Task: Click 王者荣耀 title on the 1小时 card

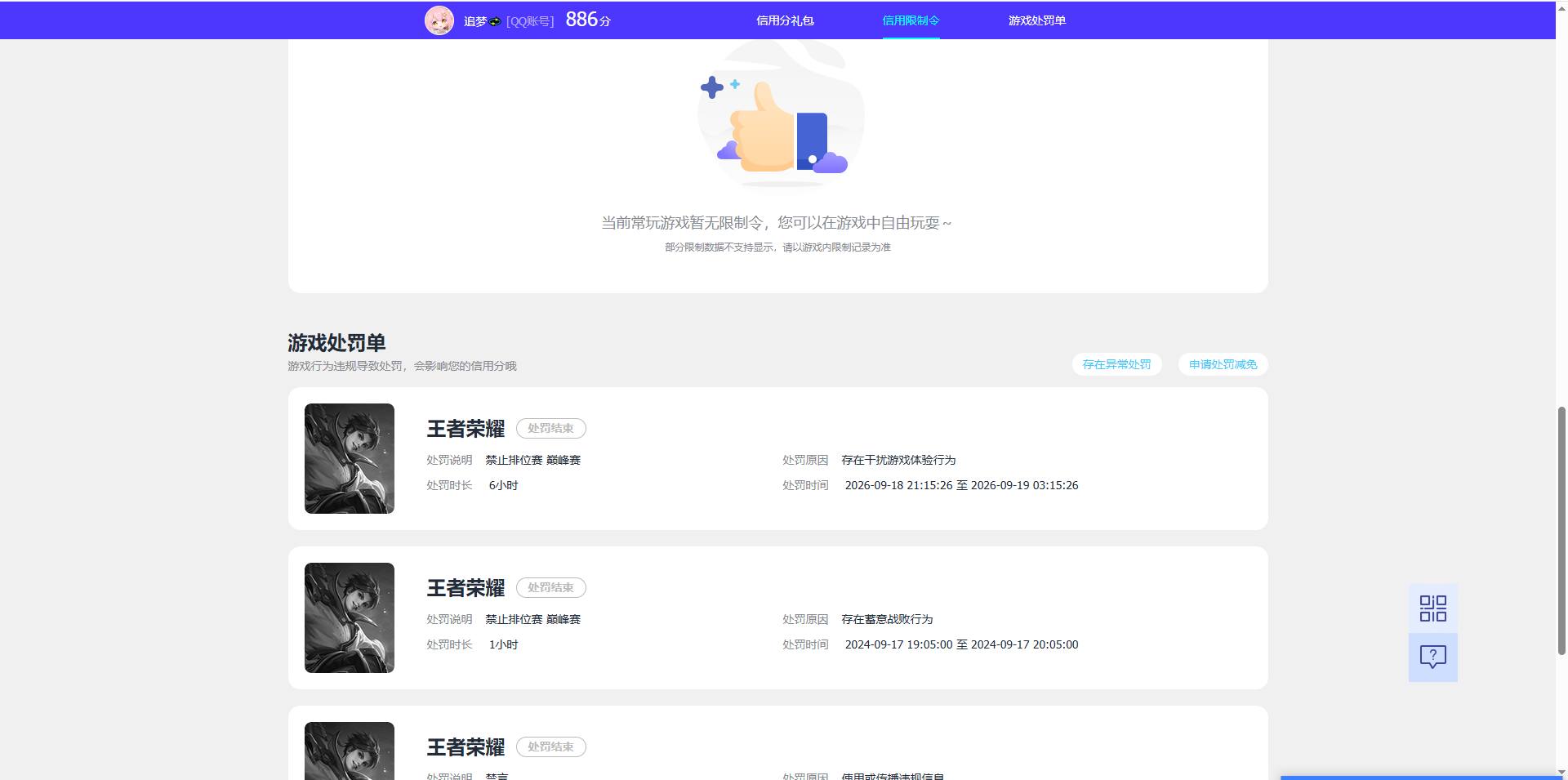Action: point(465,587)
